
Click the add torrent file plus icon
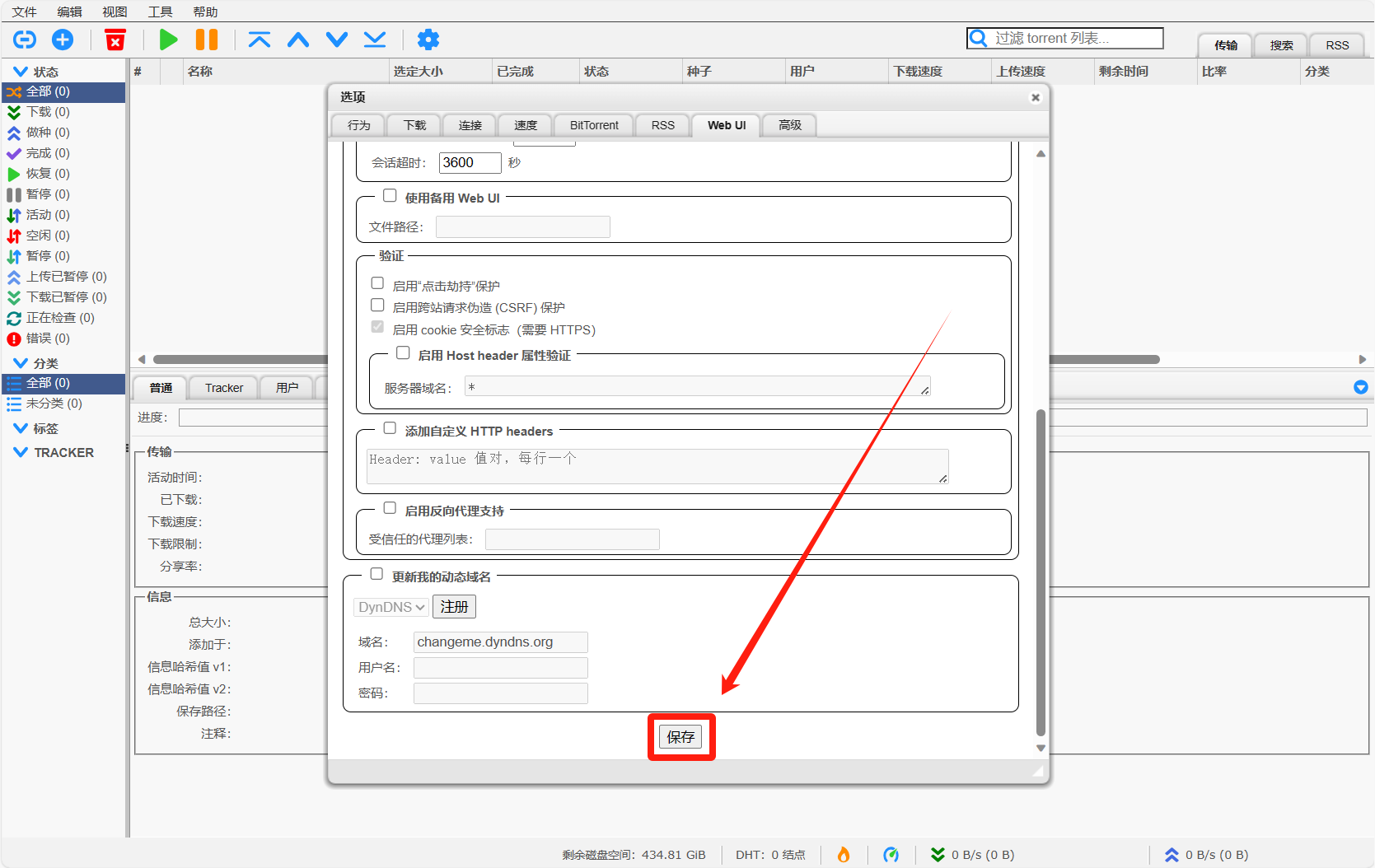pyautogui.click(x=63, y=40)
